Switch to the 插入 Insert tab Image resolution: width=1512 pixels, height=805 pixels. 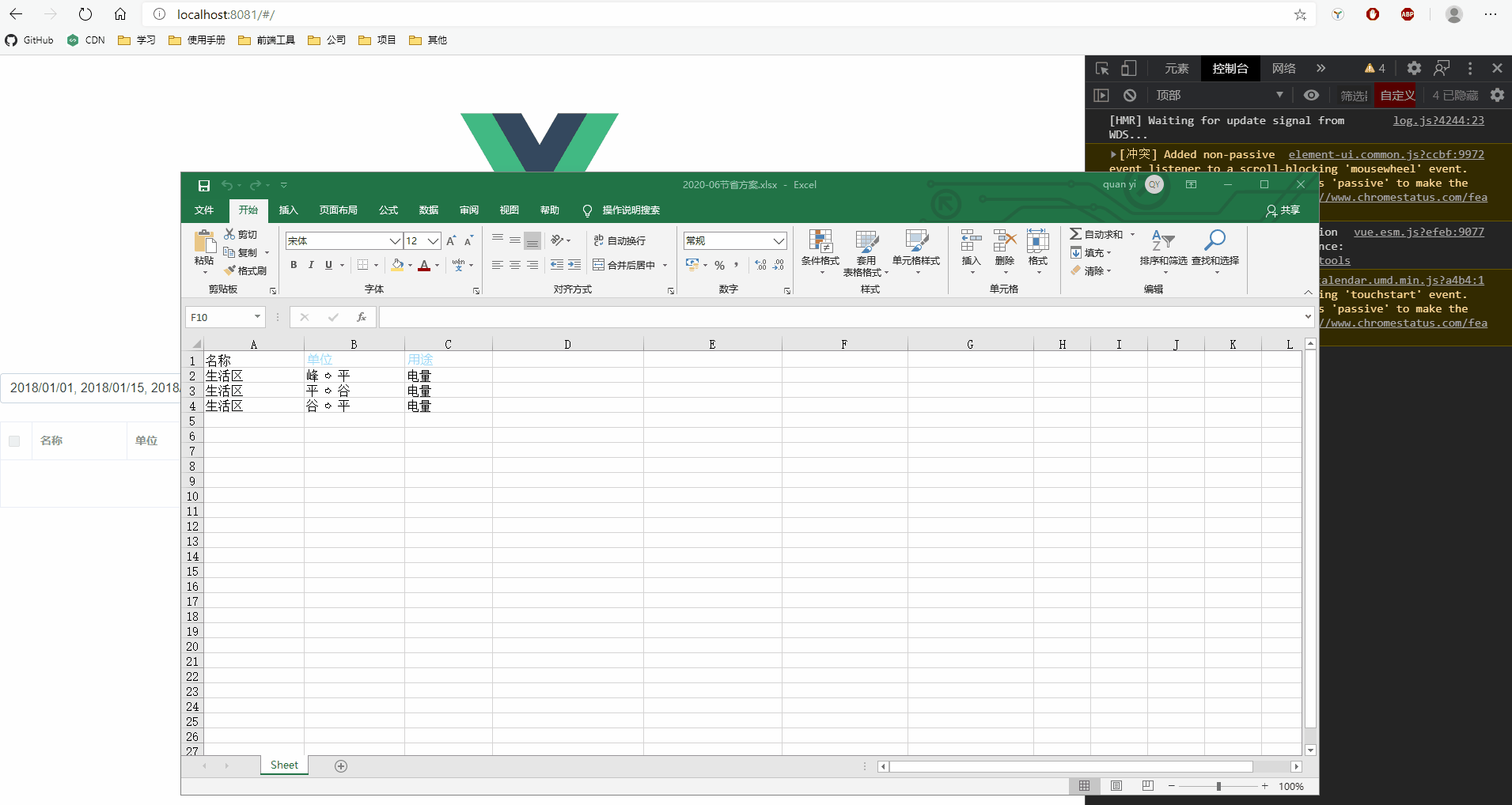pyautogui.click(x=288, y=210)
